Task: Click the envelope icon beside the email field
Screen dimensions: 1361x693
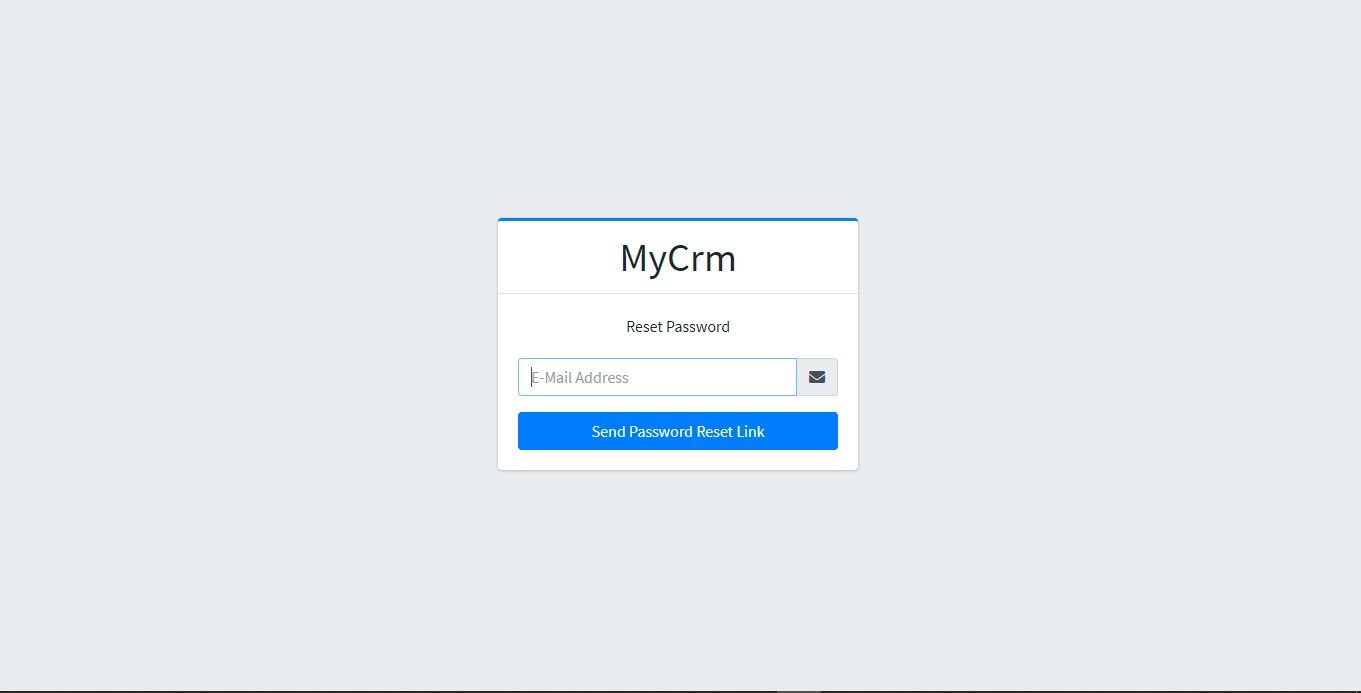Action: [817, 377]
